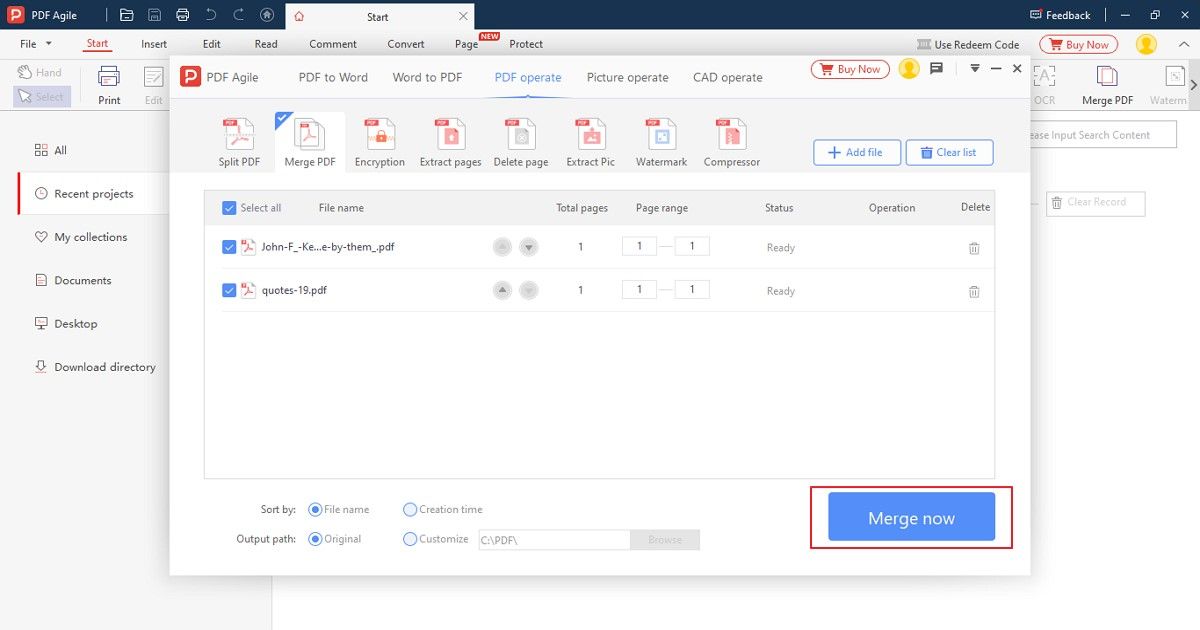Click the open folder icon in title bar
The height and width of the screenshot is (630, 1200).
(x=126, y=15)
